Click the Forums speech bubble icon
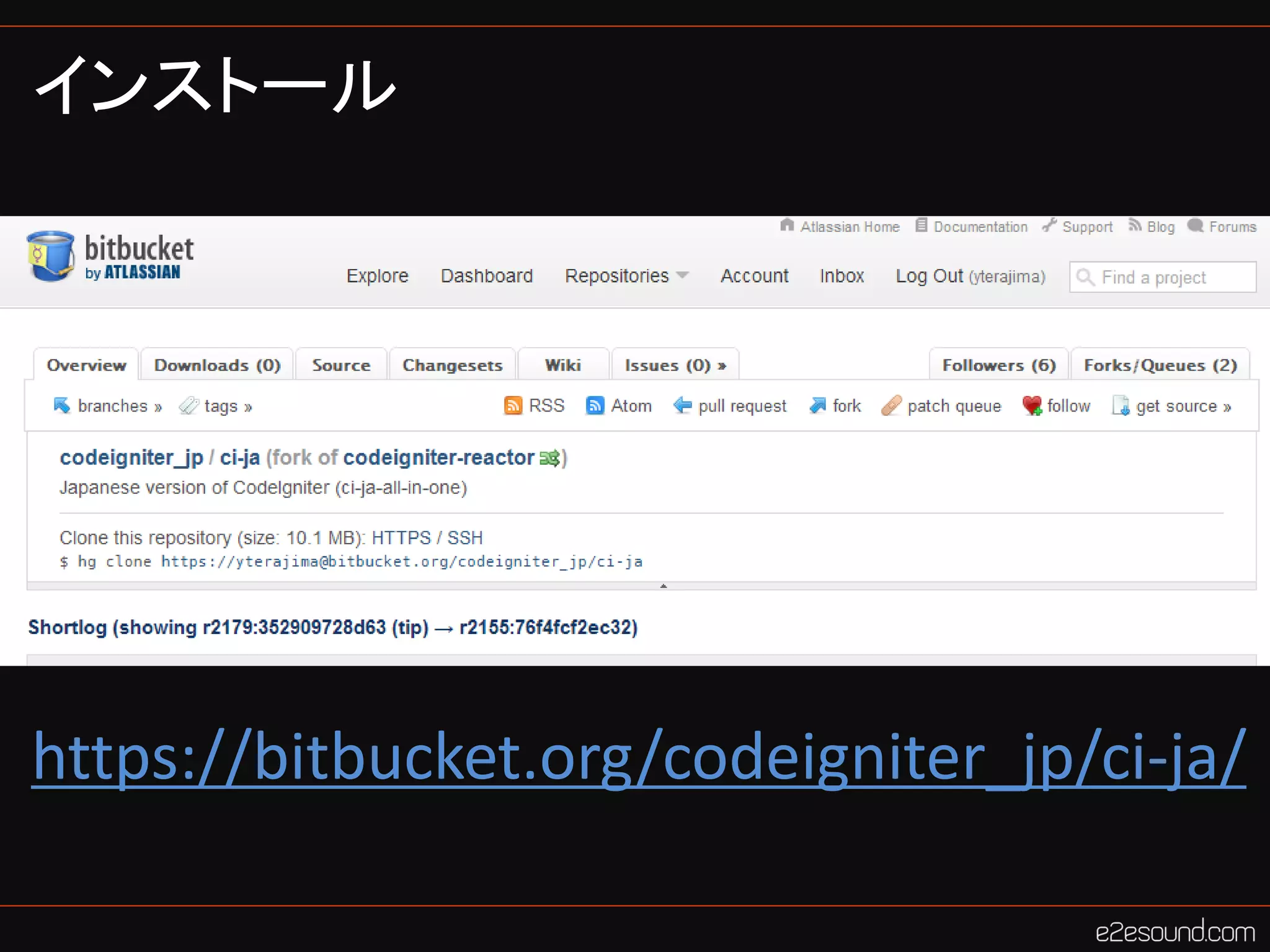The height and width of the screenshot is (952, 1270). tap(1195, 226)
